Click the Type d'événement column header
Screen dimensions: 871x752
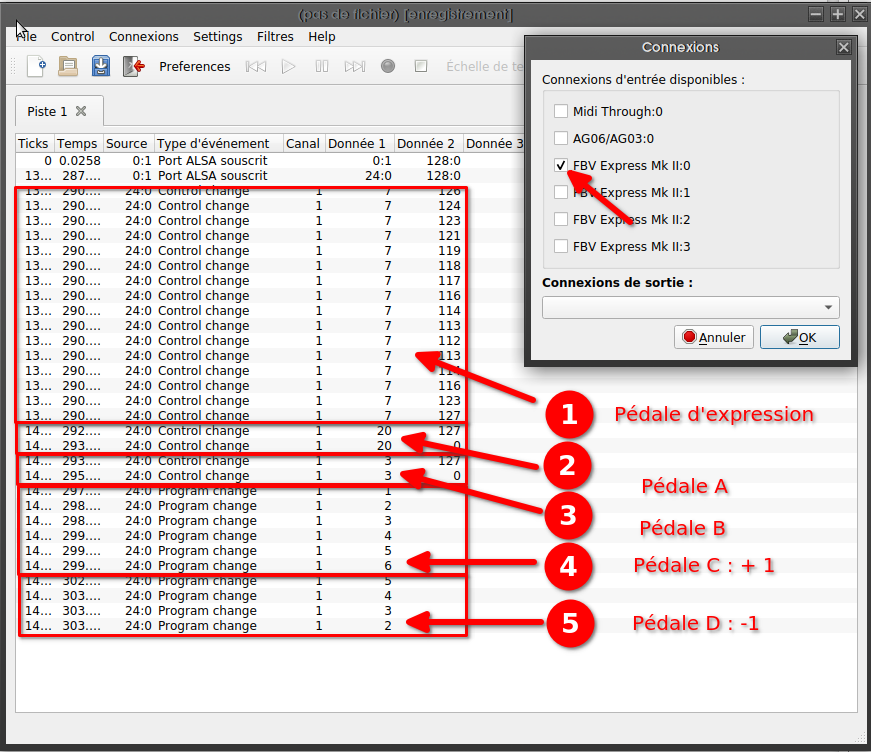point(219,143)
